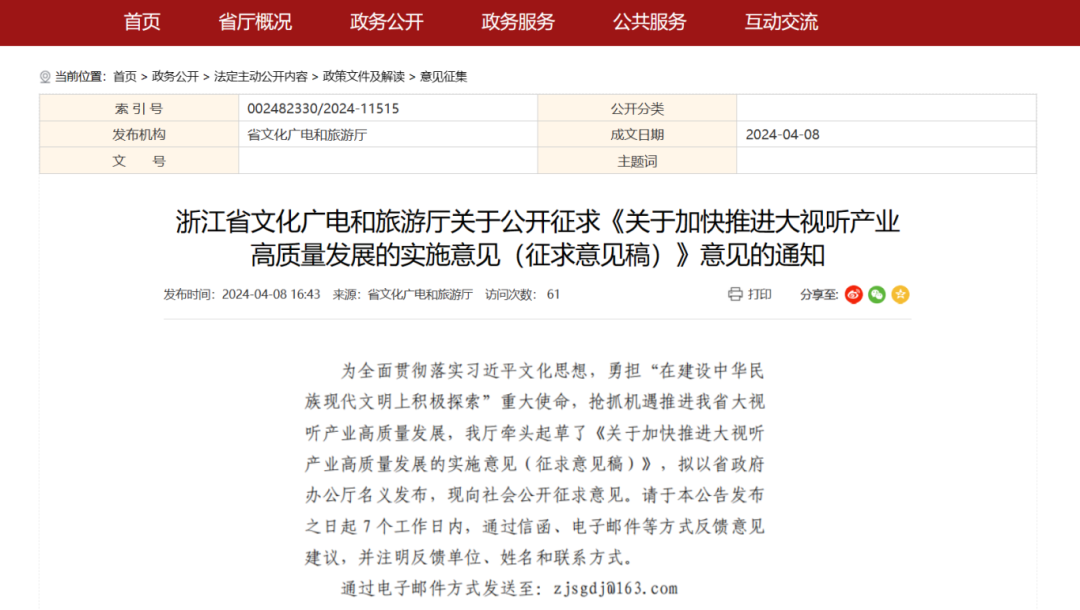The image size is (1080, 610).
Task: Click the printer icon beside 打印
Action: pyautogui.click(x=735, y=294)
